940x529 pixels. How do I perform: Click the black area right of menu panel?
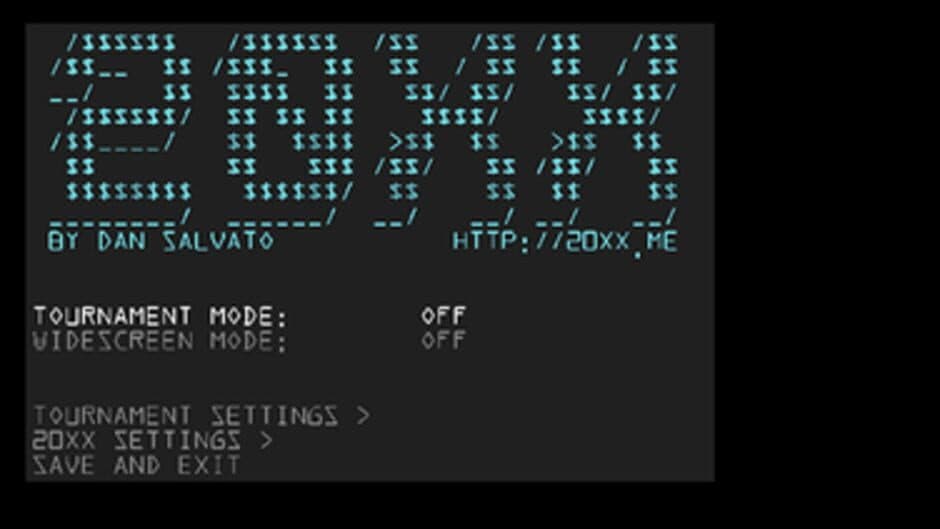click(827, 264)
